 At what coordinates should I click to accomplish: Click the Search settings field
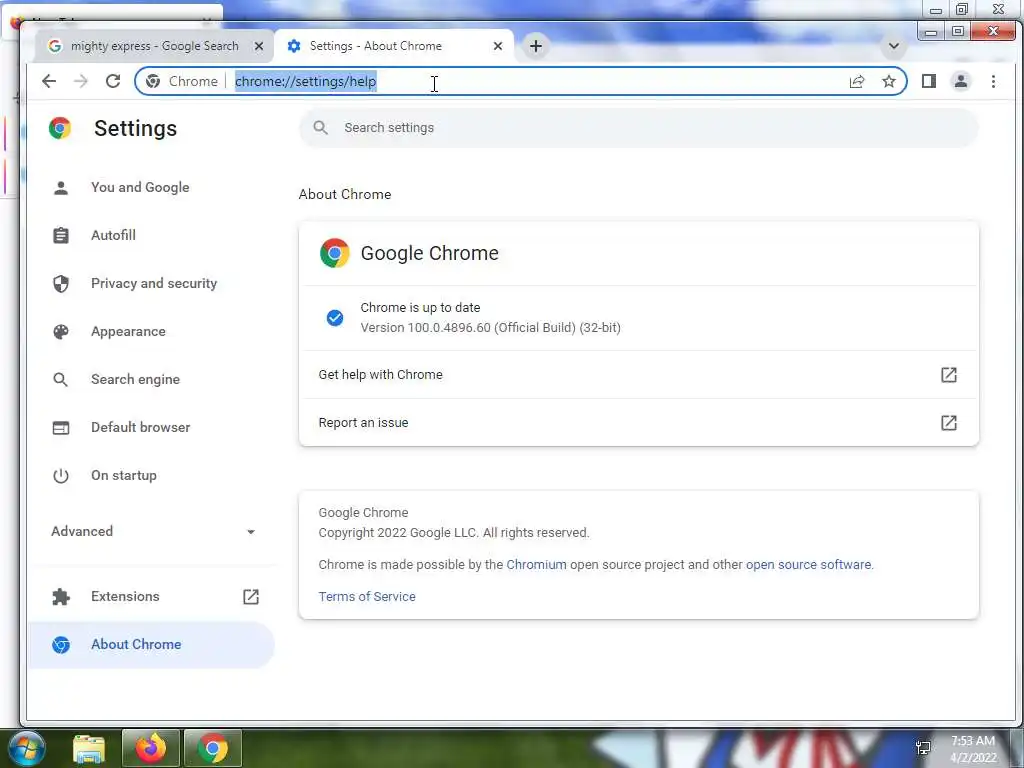(639, 127)
